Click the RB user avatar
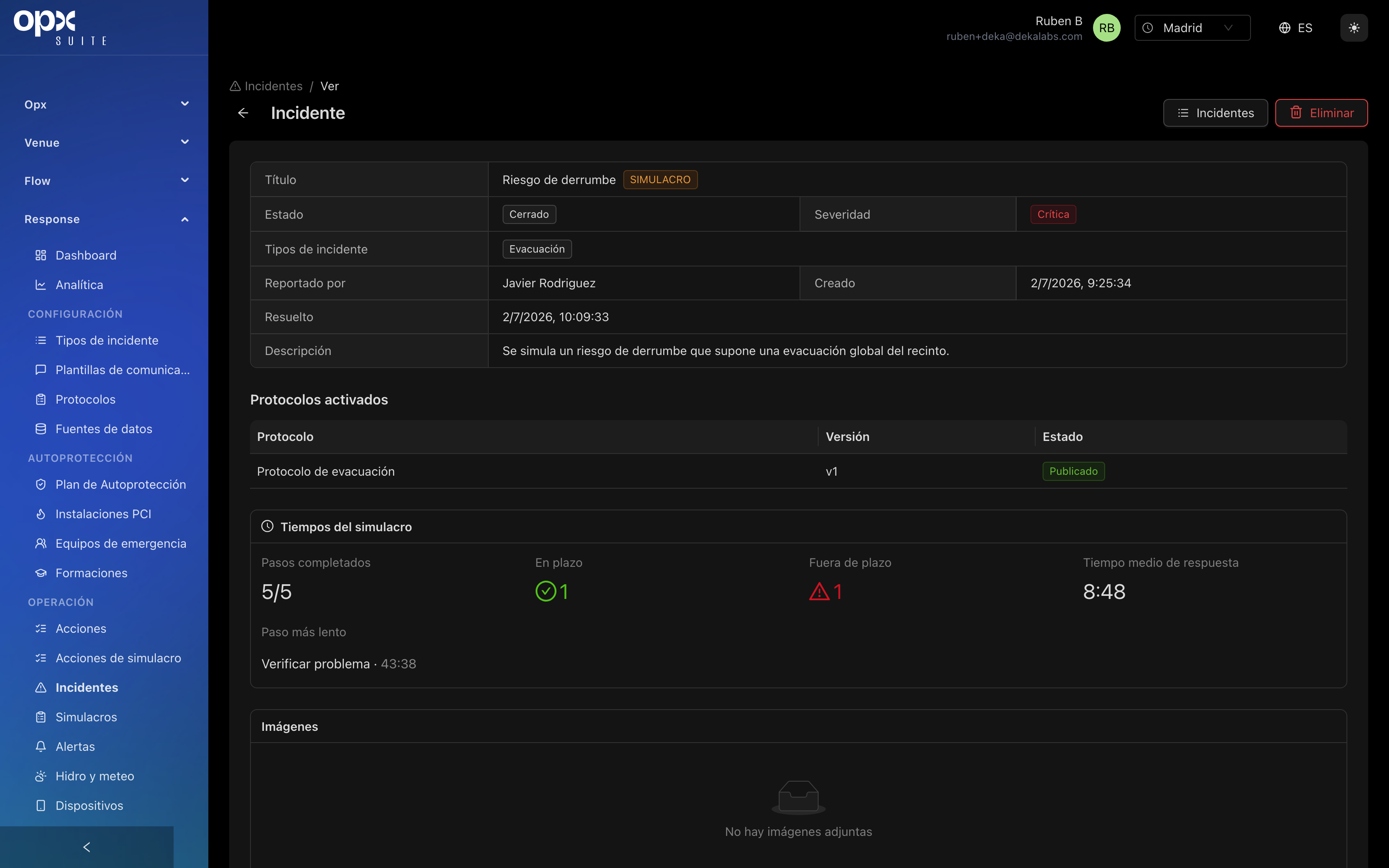The image size is (1389, 868). 1106,28
